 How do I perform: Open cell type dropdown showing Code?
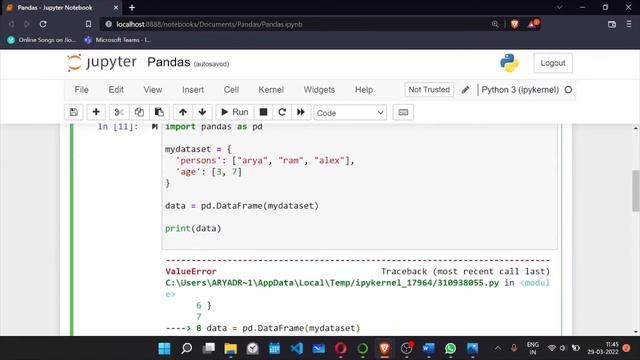click(350, 113)
